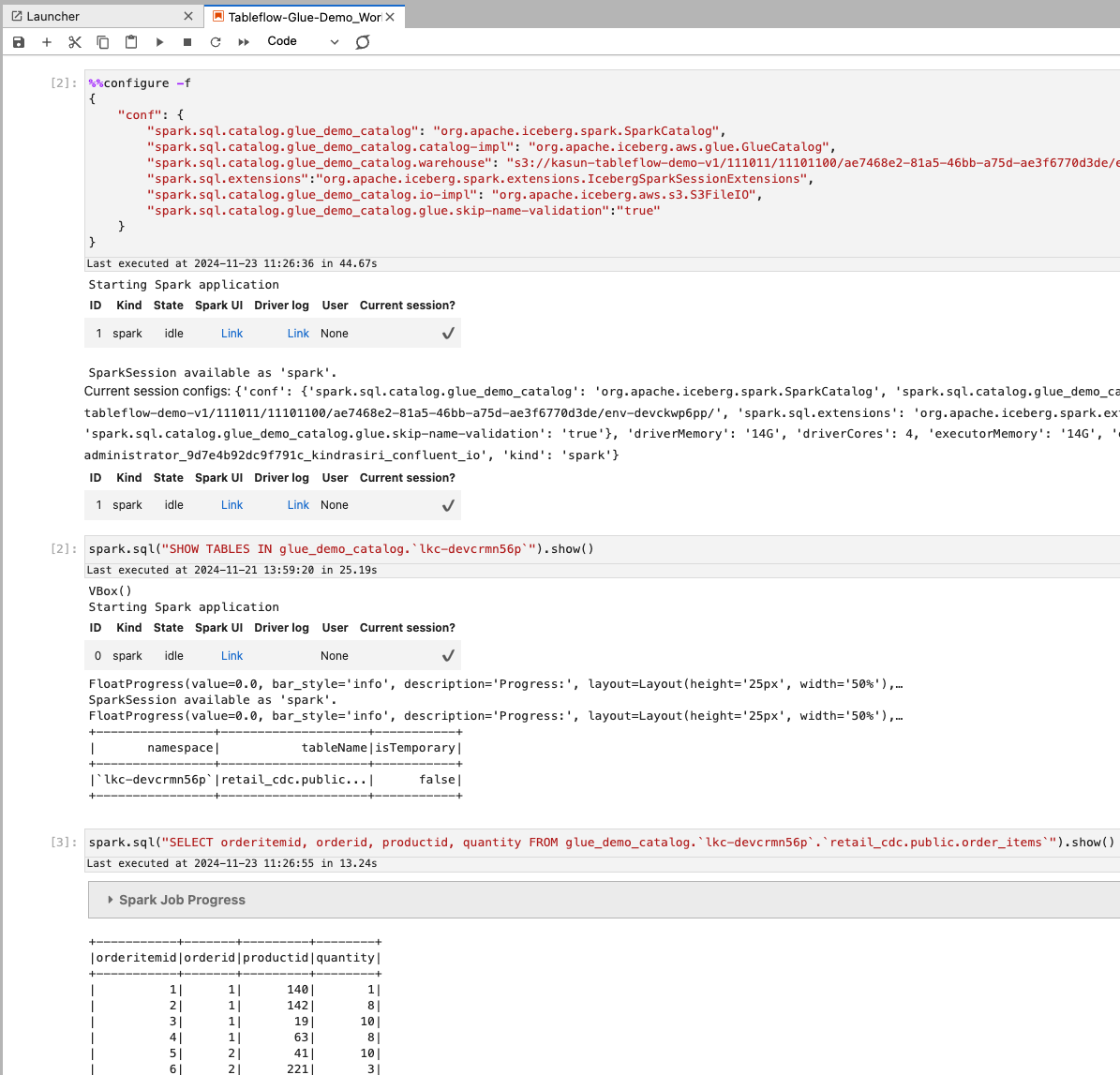Screen dimensions: 1120x1075
Task: Restart kernel and run all cells
Action: (x=244, y=42)
